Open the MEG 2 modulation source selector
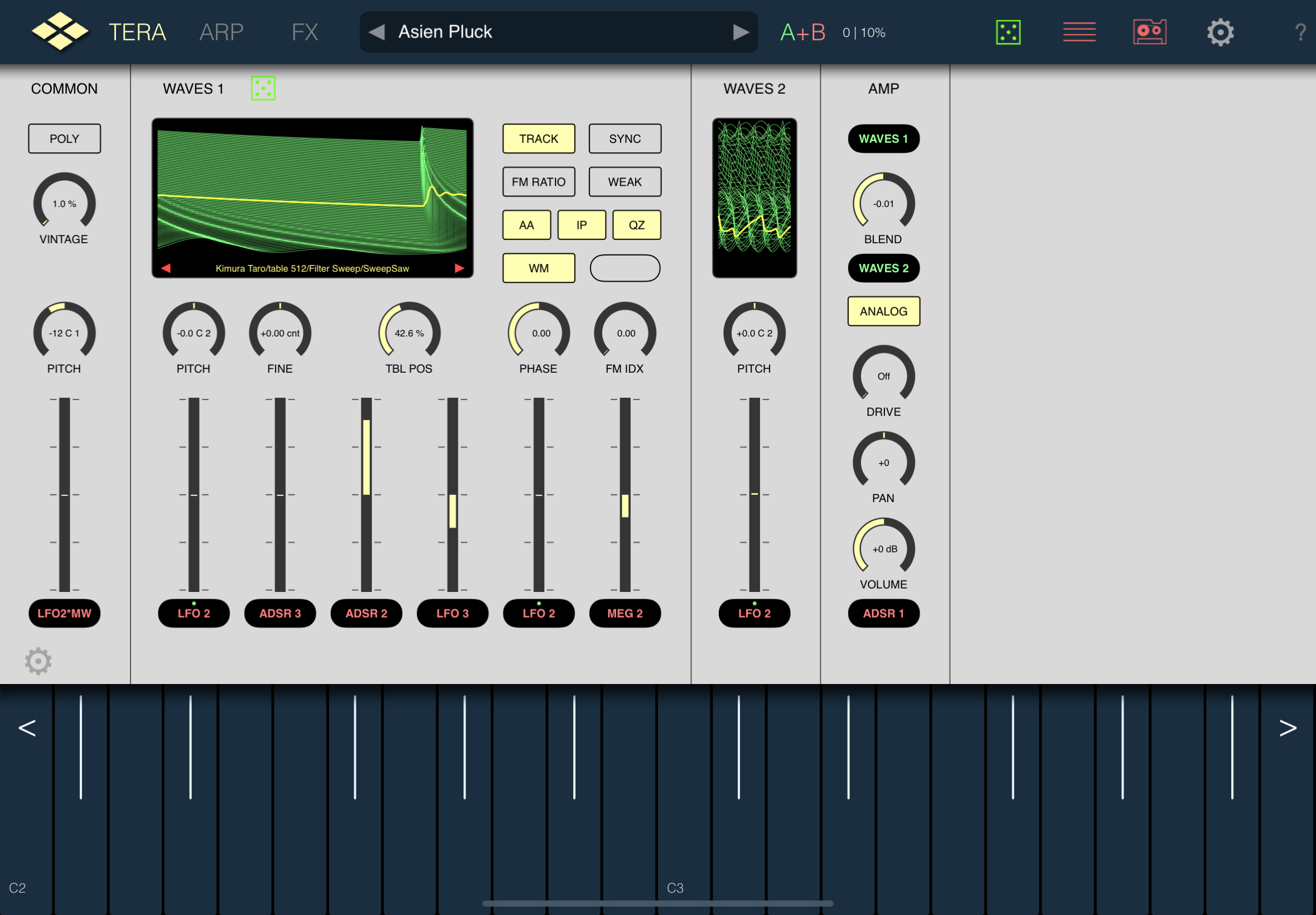This screenshot has width=1316, height=915. 625,613
